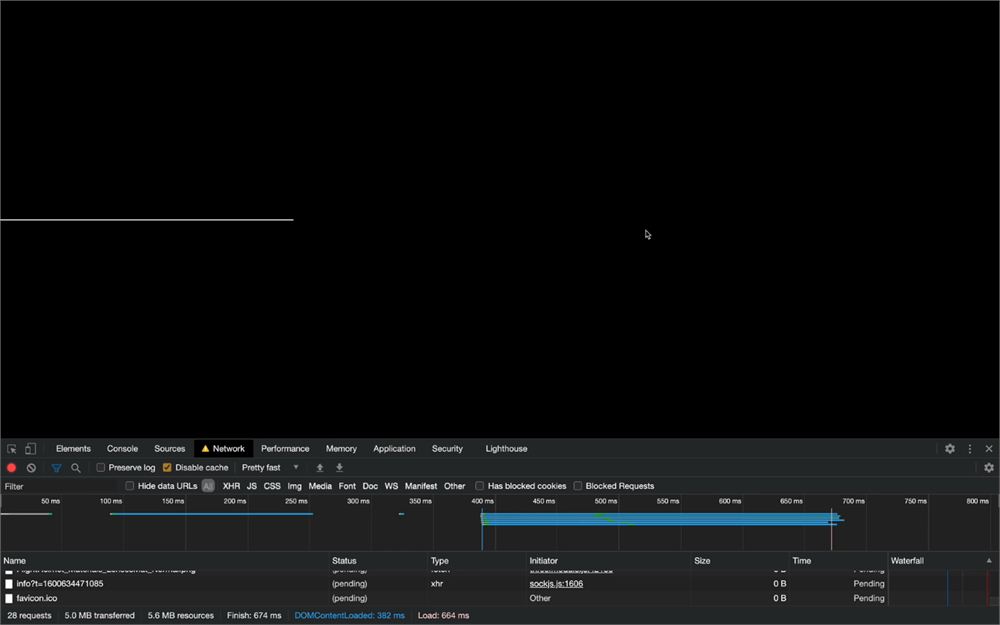Open DevTools main settings gear
This screenshot has width=1000, height=625.
click(x=950, y=449)
